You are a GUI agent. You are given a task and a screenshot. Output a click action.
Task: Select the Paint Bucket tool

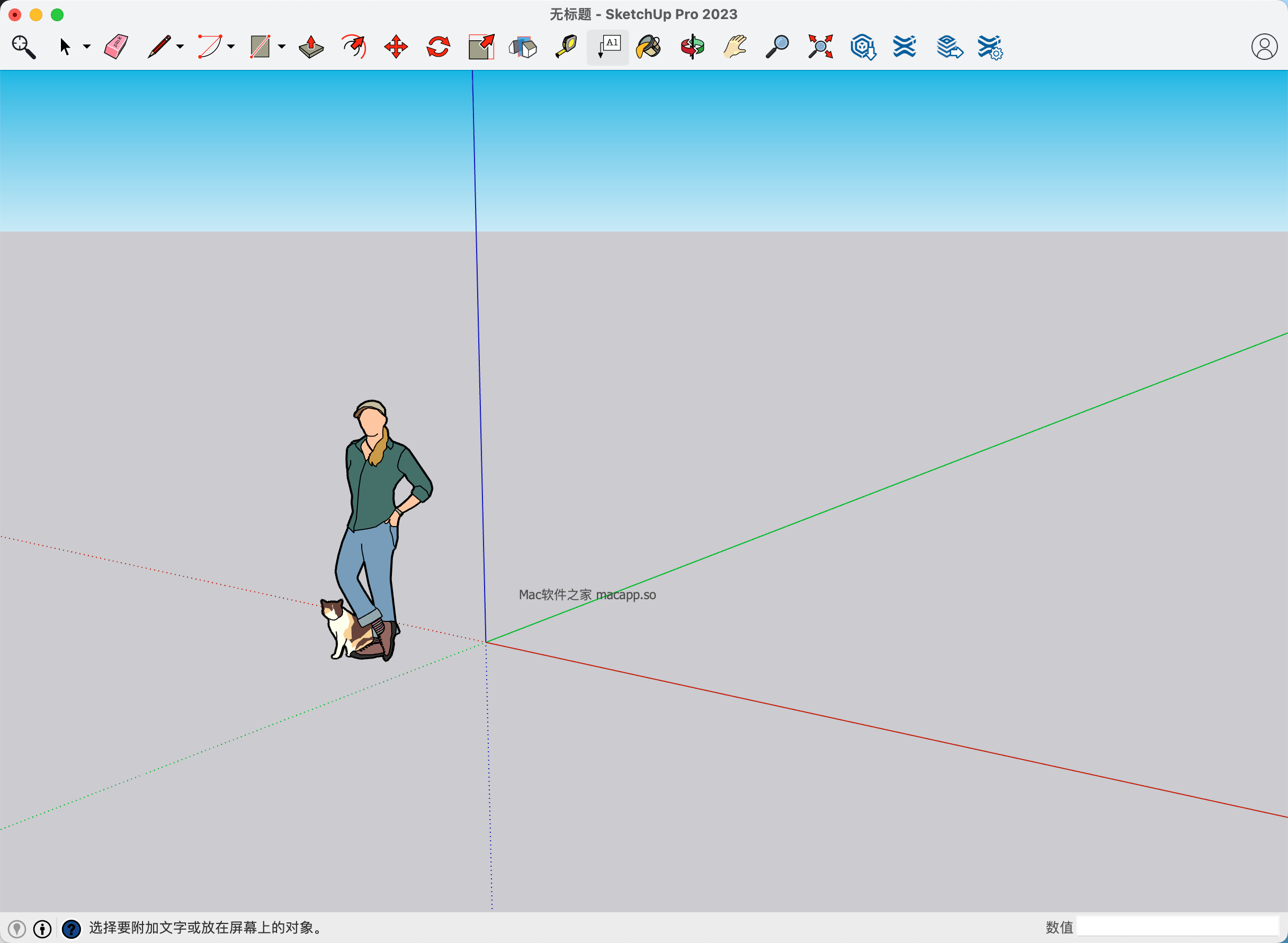coord(649,47)
